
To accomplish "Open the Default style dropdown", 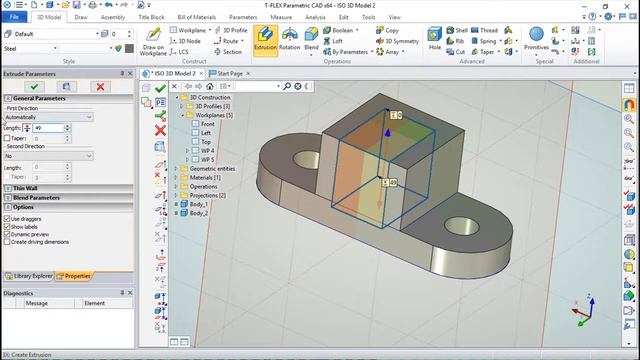I will tap(51, 34).
